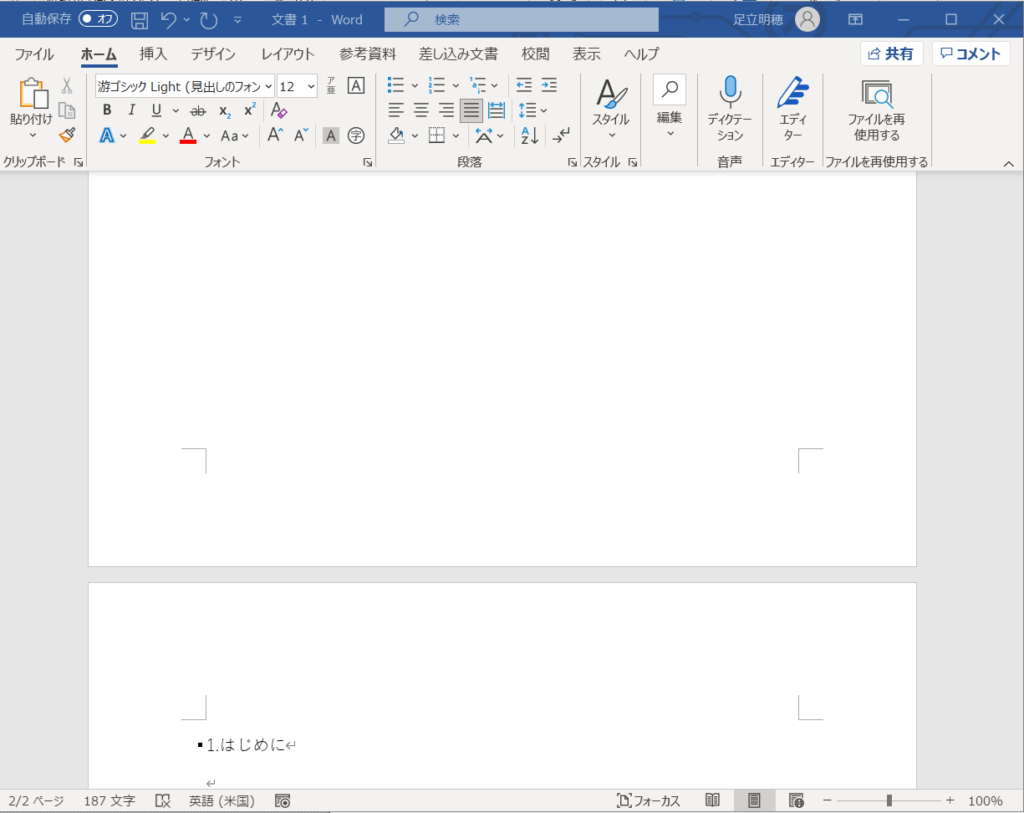Click the zoom slider in status bar
1024x813 pixels.
point(888,801)
